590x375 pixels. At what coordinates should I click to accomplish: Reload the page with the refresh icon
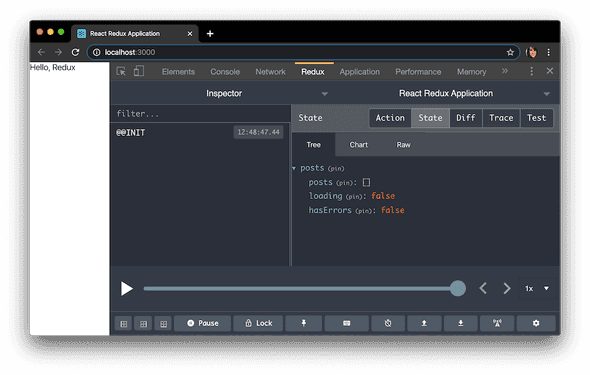(x=75, y=52)
